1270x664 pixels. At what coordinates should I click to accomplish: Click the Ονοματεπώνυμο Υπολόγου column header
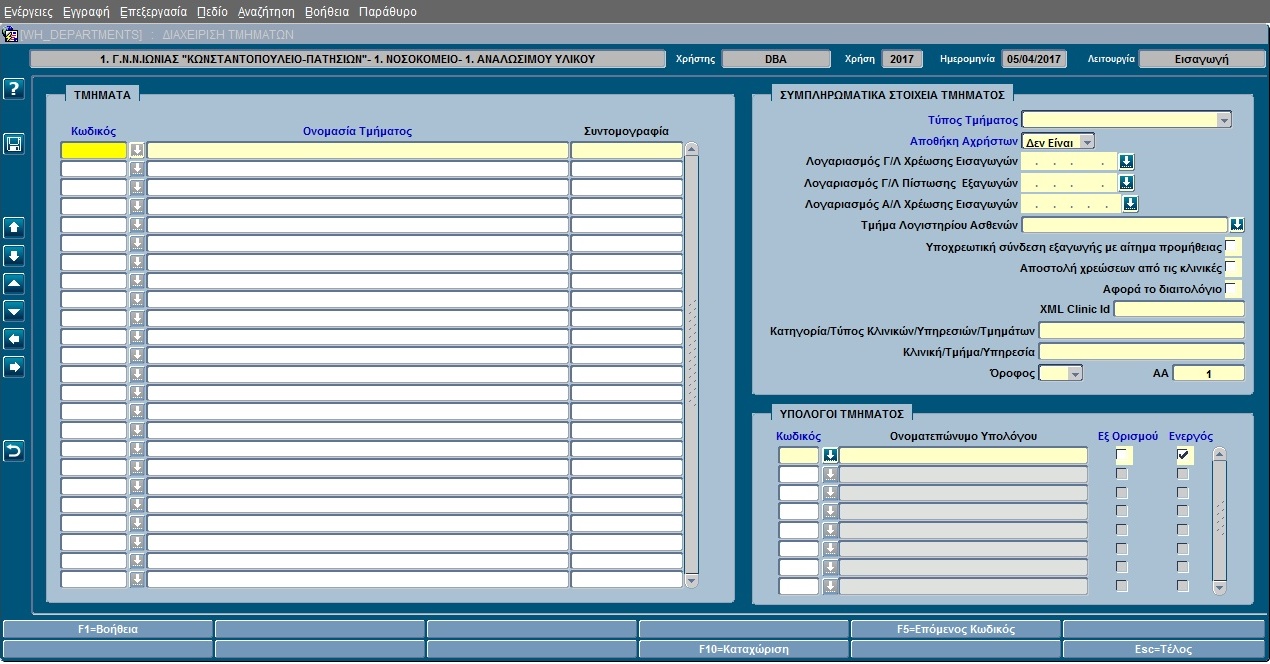[x=963, y=436]
